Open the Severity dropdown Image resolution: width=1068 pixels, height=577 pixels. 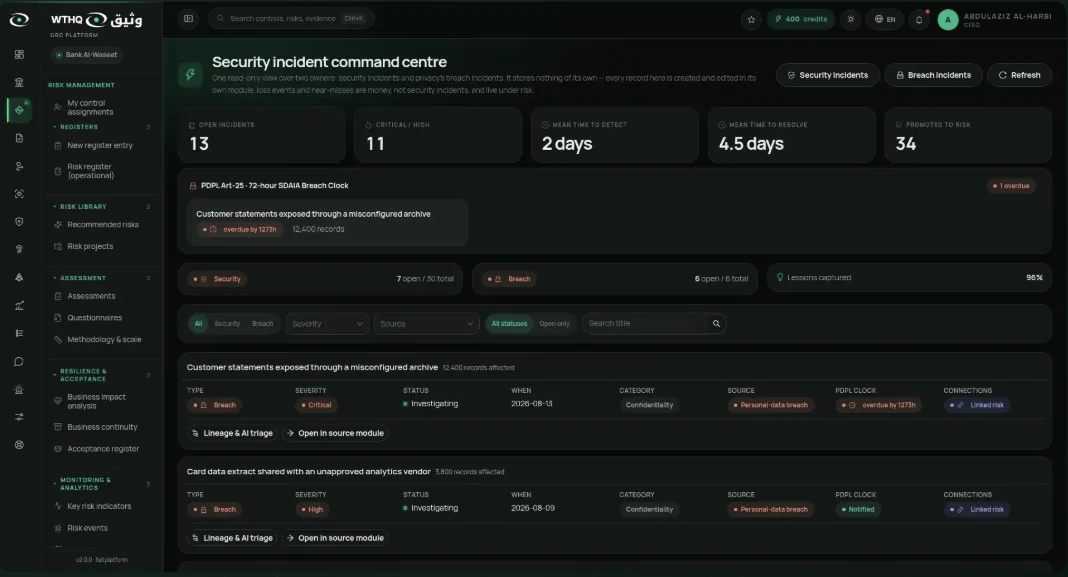[x=328, y=324]
